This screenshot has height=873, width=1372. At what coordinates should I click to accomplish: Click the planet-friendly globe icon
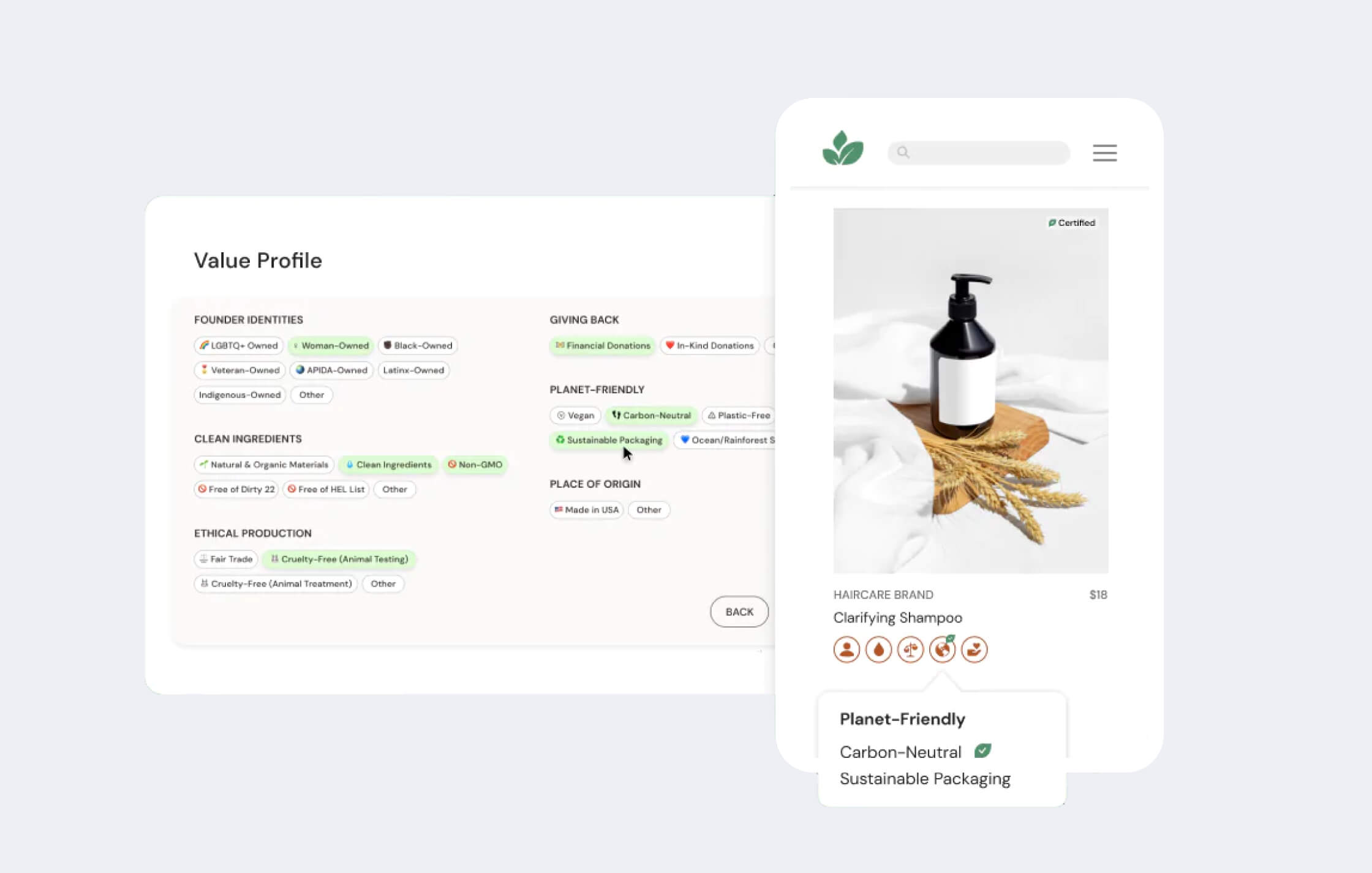[942, 650]
